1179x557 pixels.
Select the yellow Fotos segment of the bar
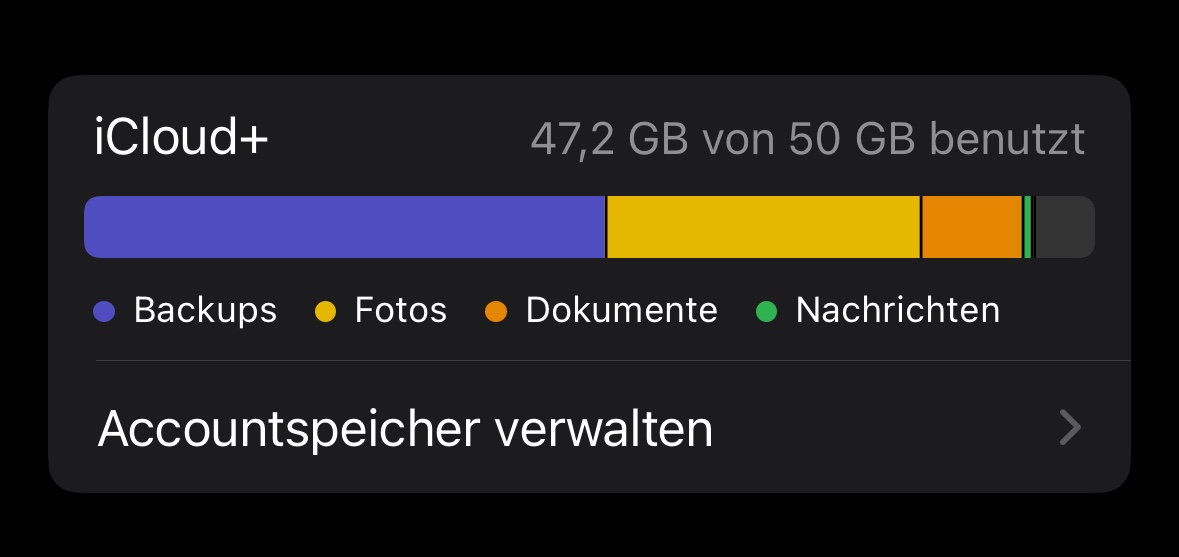coord(763,227)
